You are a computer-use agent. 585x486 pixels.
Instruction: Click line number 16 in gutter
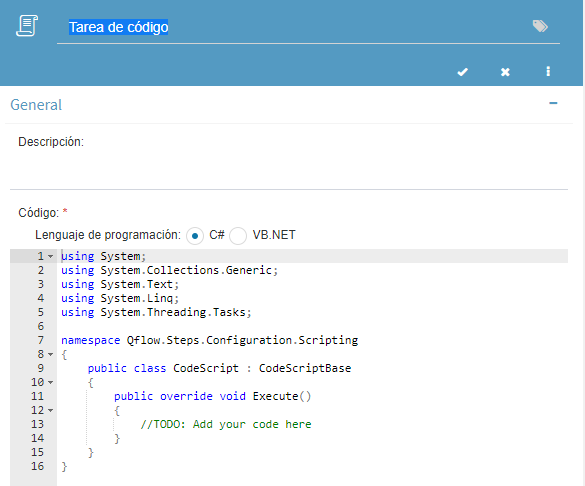[x=37, y=466]
